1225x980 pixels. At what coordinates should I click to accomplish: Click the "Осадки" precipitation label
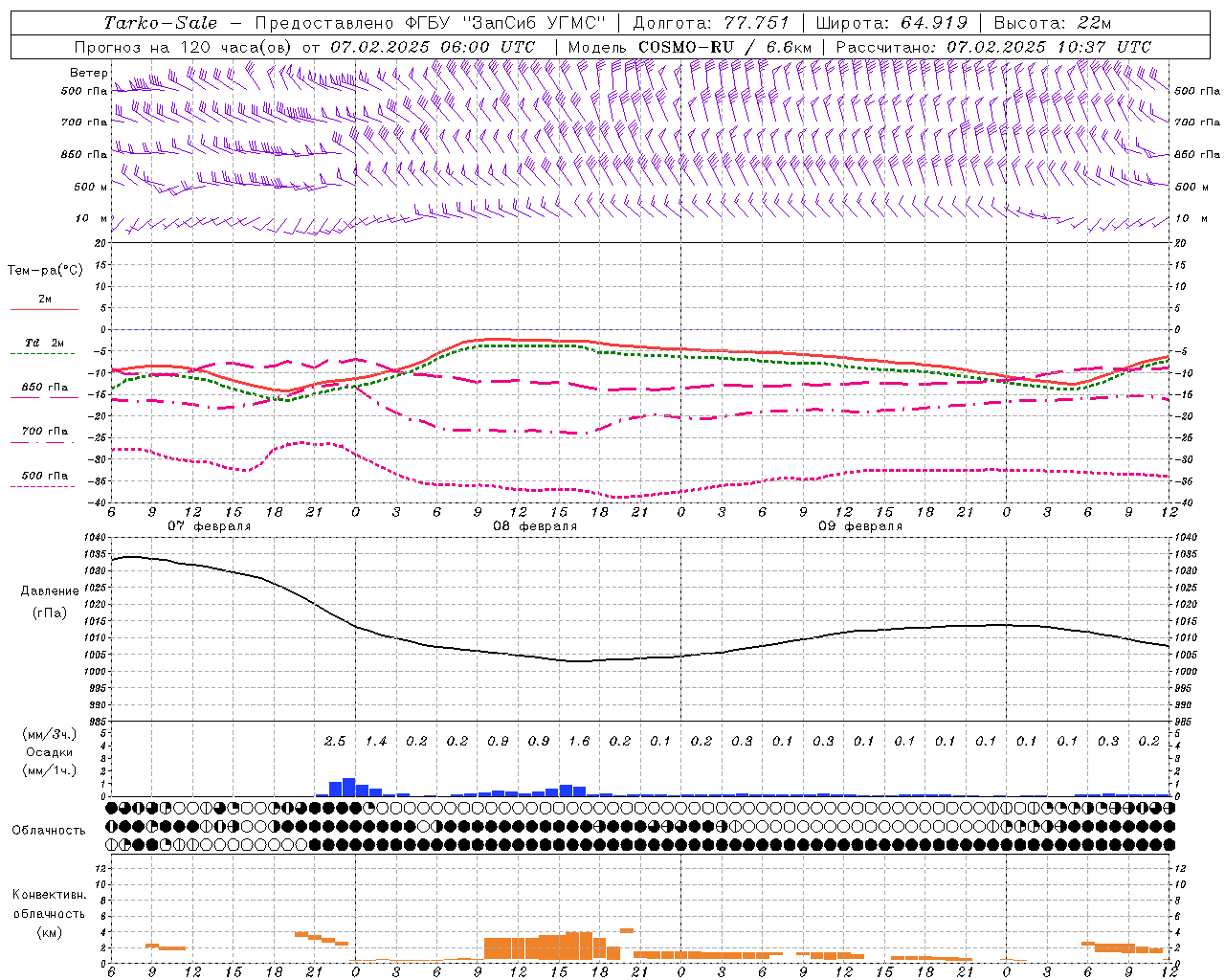[50, 752]
